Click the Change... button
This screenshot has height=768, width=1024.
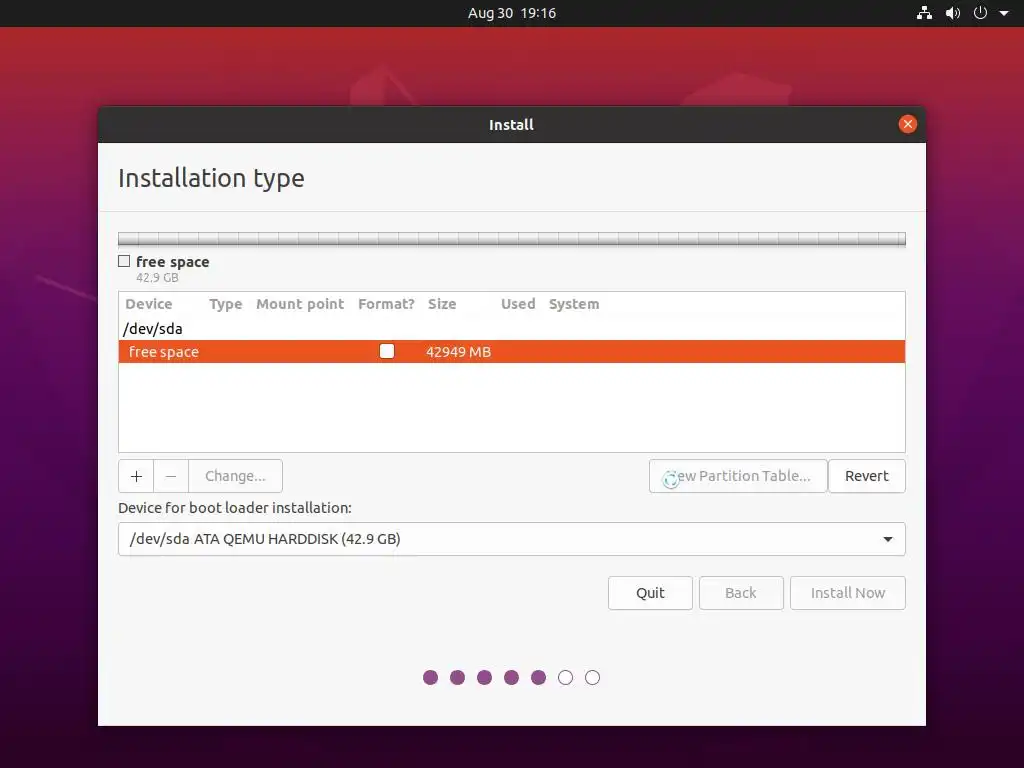tap(235, 476)
